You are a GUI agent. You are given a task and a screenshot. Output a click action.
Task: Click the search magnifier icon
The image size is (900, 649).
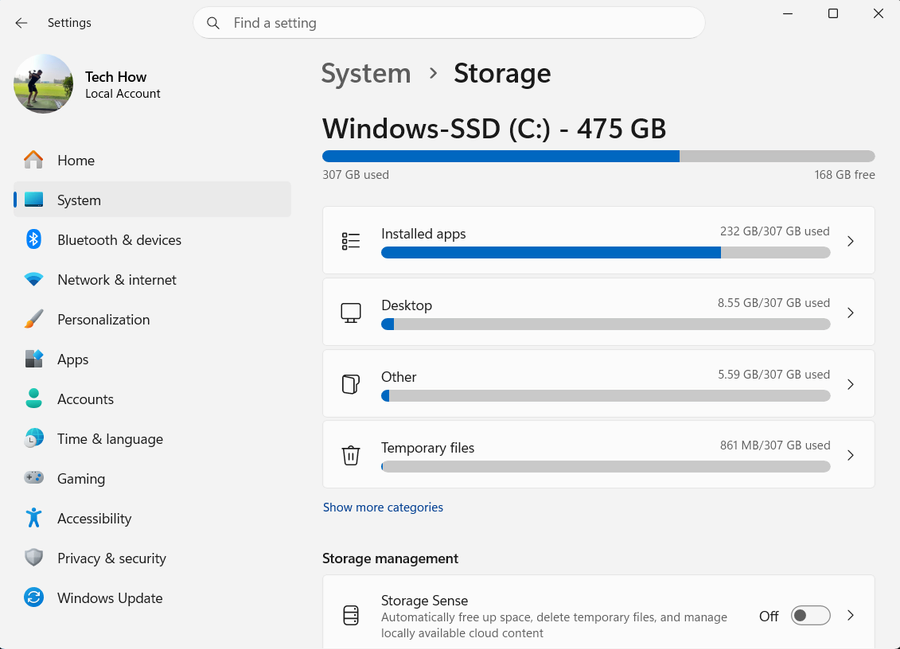pyautogui.click(x=213, y=23)
